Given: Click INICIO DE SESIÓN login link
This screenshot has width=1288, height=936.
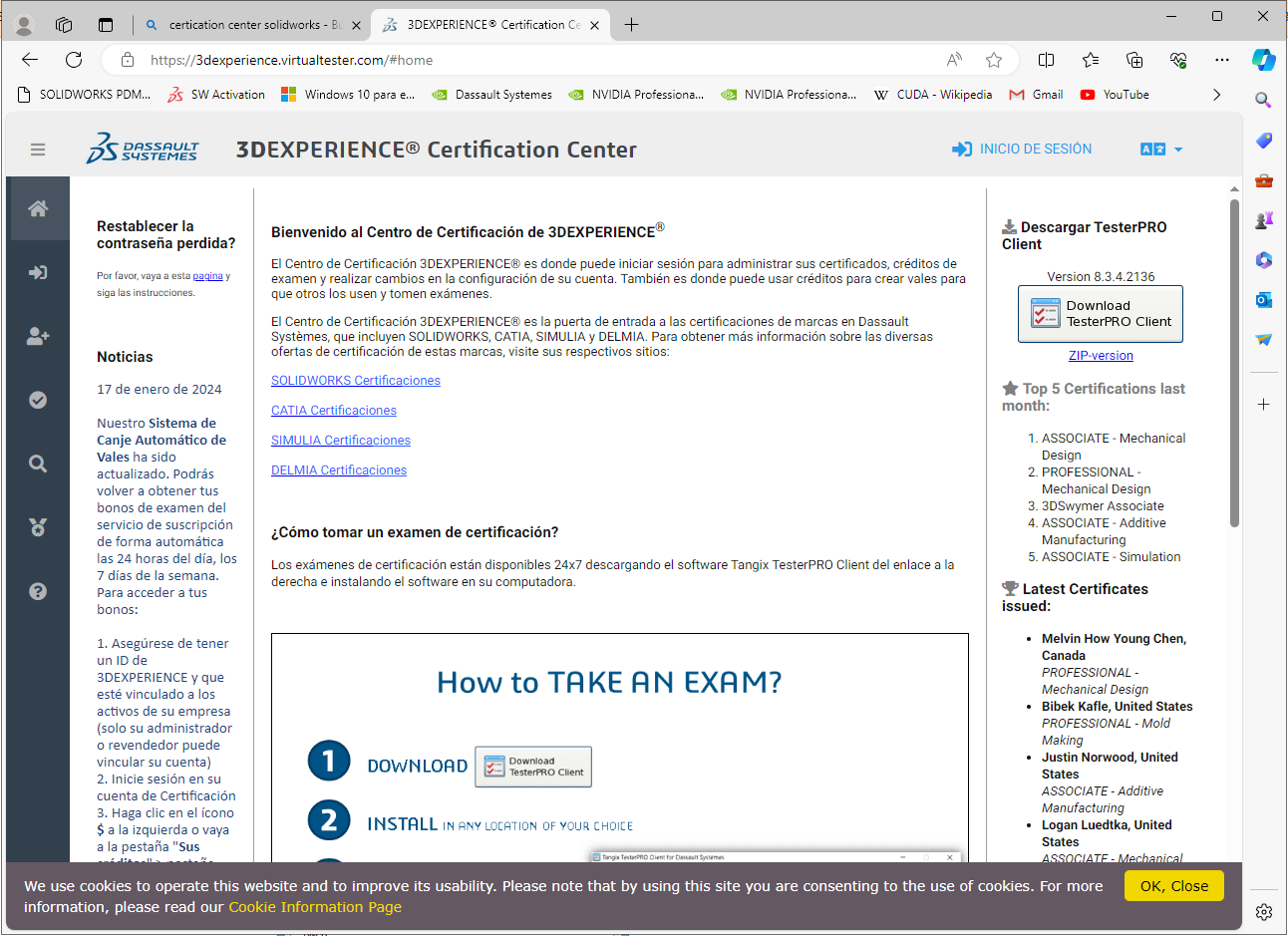Looking at the screenshot, I should pos(1022,149).
